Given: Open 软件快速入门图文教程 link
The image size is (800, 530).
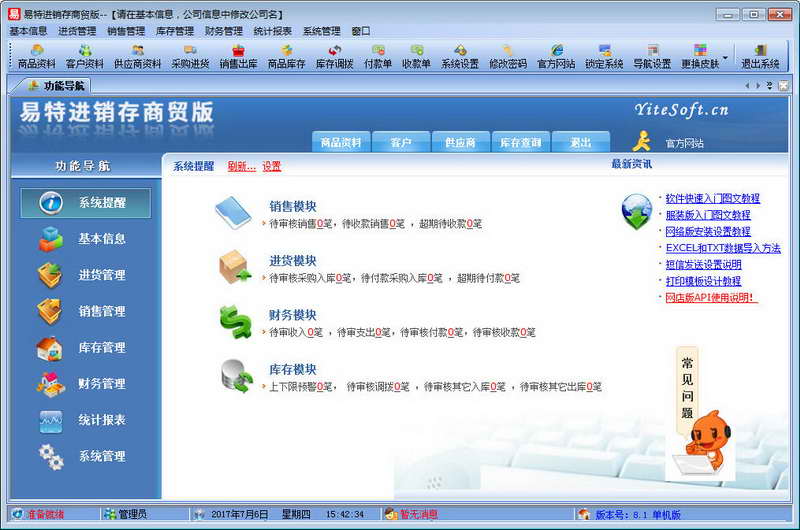Looking at the screenshot, I should 712,198.
